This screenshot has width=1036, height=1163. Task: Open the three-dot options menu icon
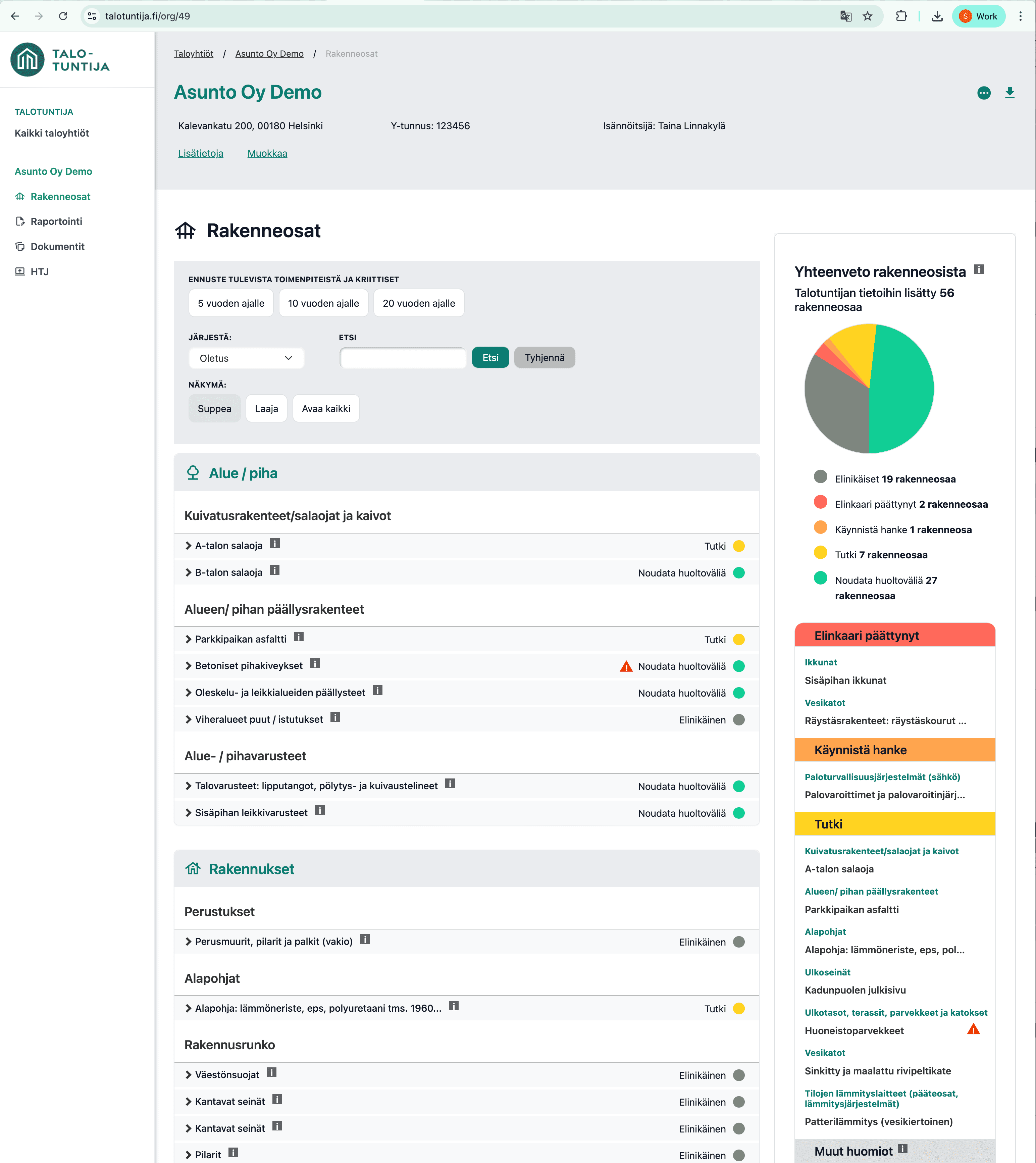tap(984, 93)
